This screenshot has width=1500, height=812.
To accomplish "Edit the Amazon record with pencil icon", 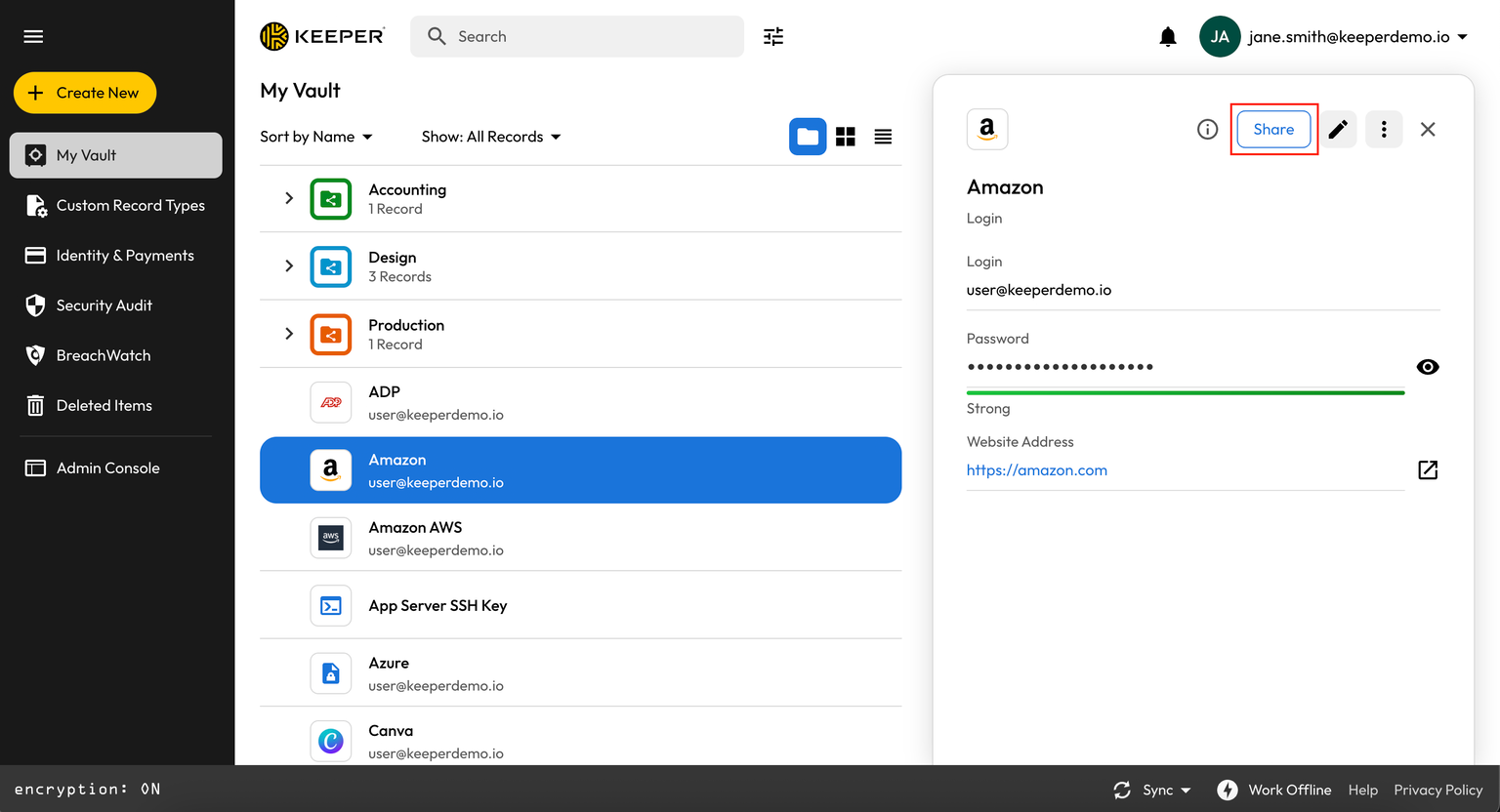I will (1338, 129).
